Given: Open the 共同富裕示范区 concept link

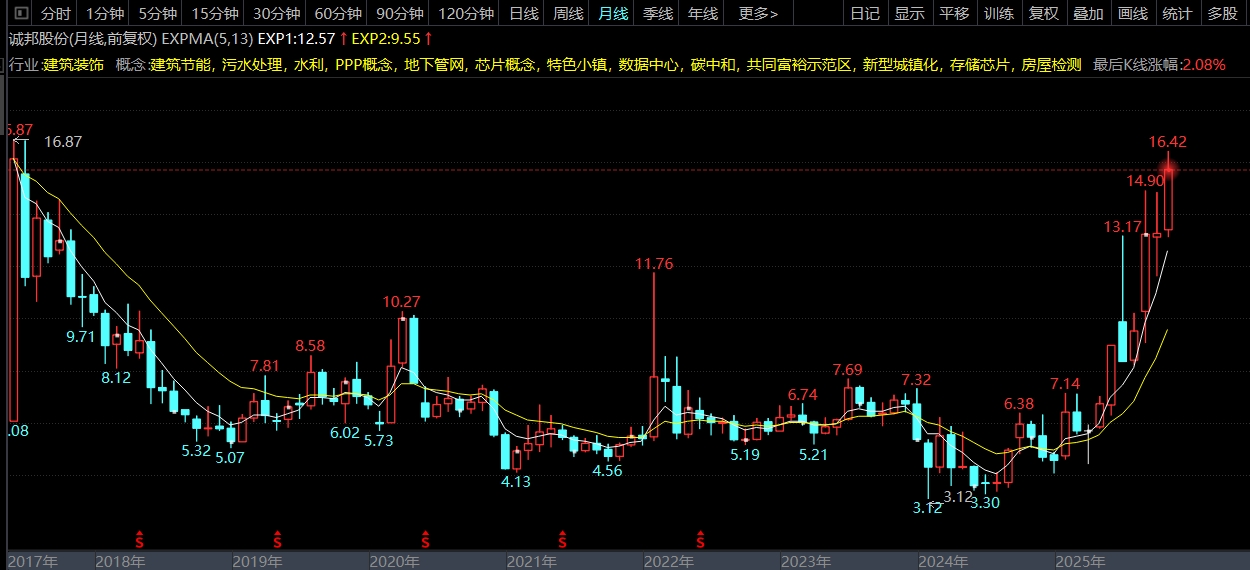Looking at the screenshot, I should [x=800, y=64].
